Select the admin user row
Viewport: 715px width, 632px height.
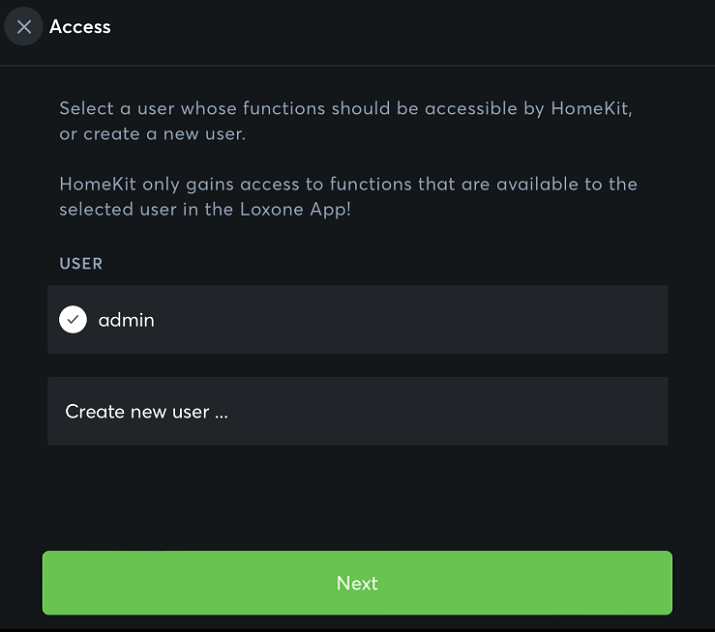[357, 320]
